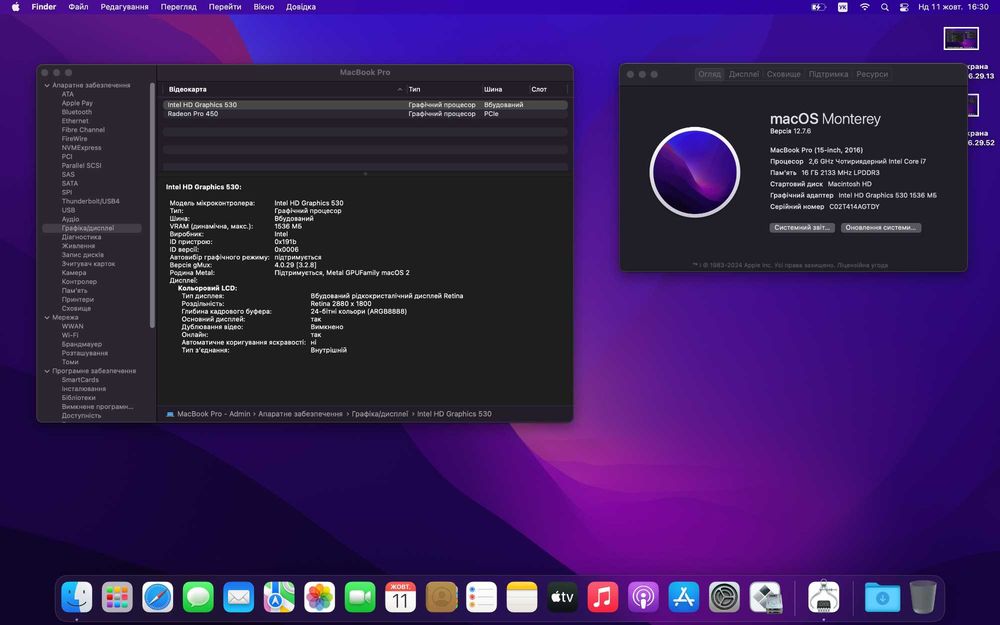1000x625 pixels.
Task: Click sidebar vertical scrollbar
Action: point(152,205)
